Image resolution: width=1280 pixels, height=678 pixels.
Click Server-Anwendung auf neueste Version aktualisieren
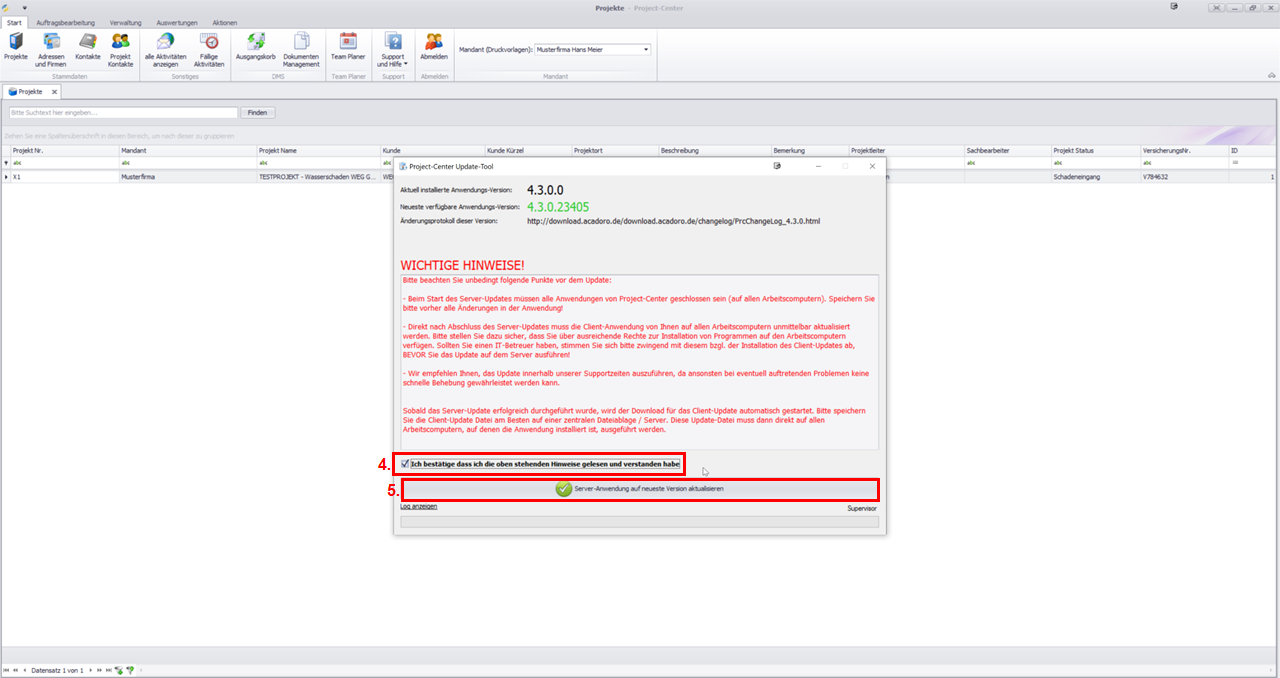click(x=640, y=489)
